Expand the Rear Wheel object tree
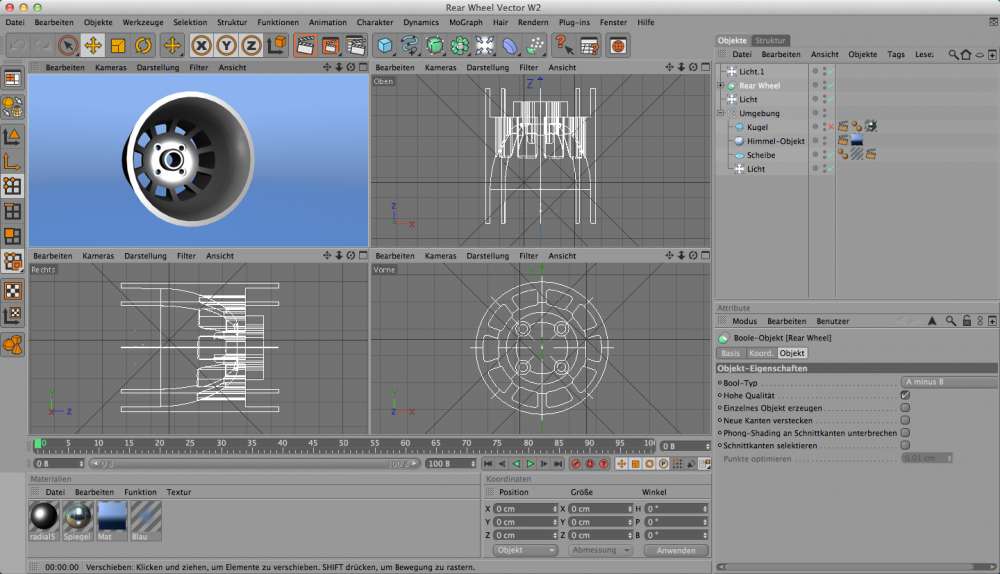This screenshot has height=574, width=1000. [720, 86]
